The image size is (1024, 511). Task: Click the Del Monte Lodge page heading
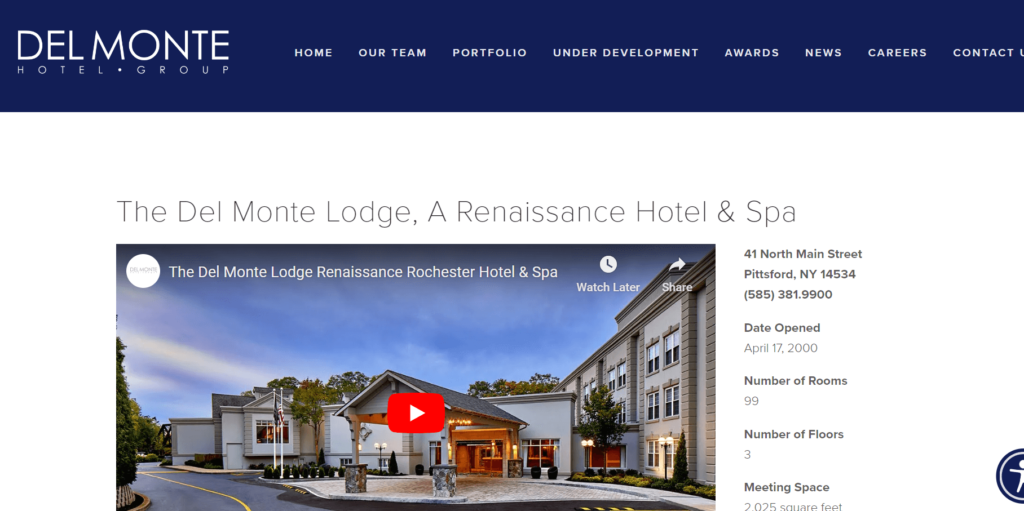(456, 212)
